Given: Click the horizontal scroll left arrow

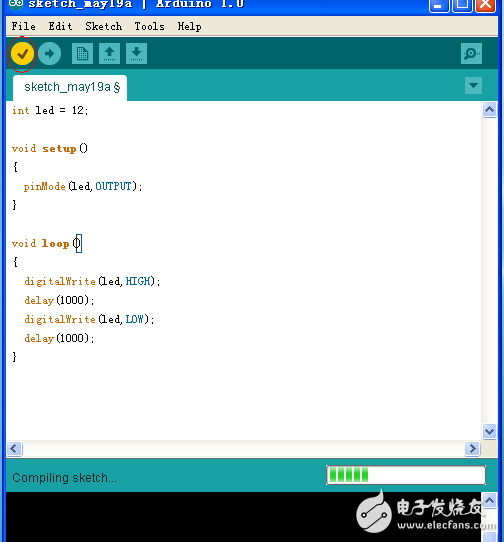Looking at the screenshot, I should pos(14,449).
